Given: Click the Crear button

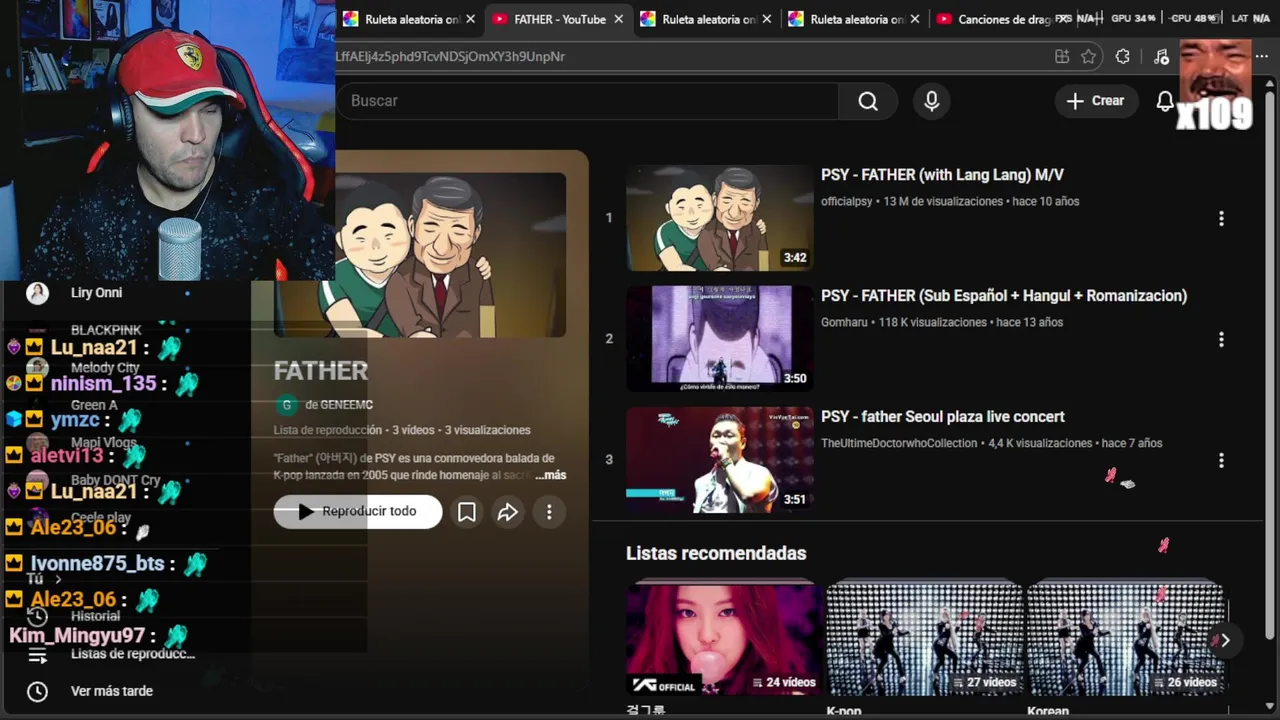Looking at the screenshot, I should (1096, 101).
